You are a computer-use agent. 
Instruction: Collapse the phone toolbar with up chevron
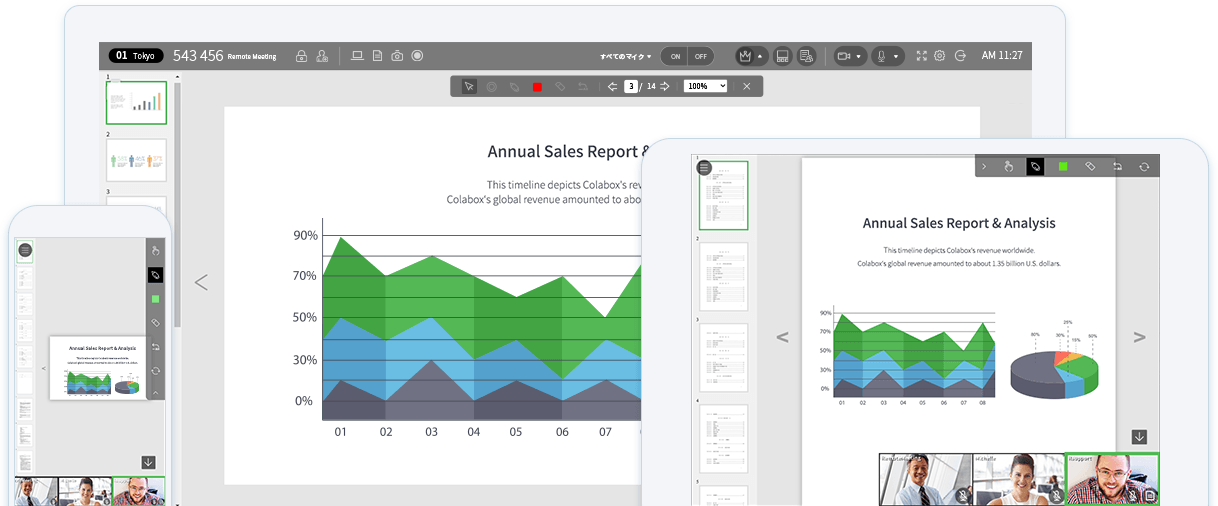click(x=155, y=393)
